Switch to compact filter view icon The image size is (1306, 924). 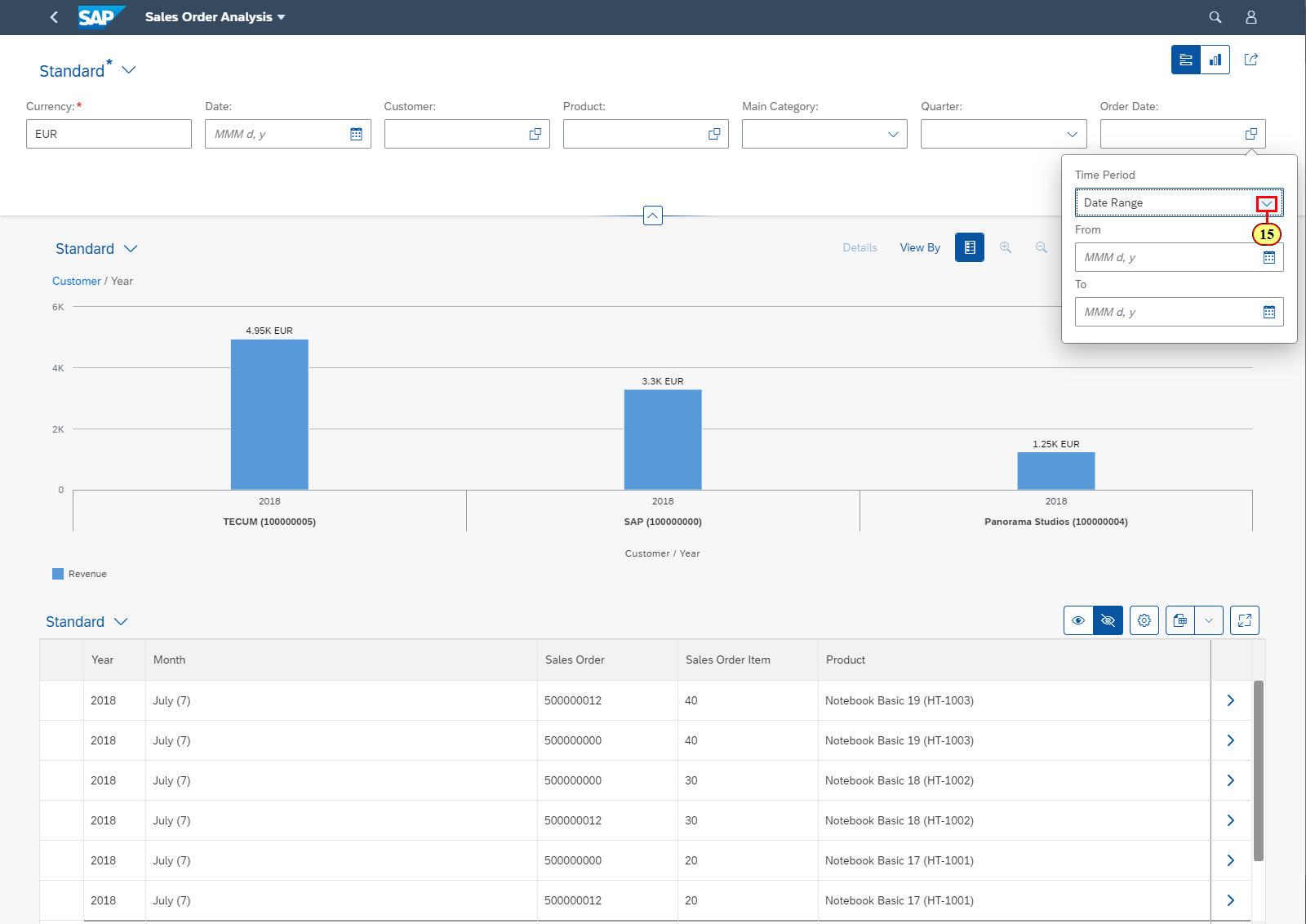click(1186, 60)
